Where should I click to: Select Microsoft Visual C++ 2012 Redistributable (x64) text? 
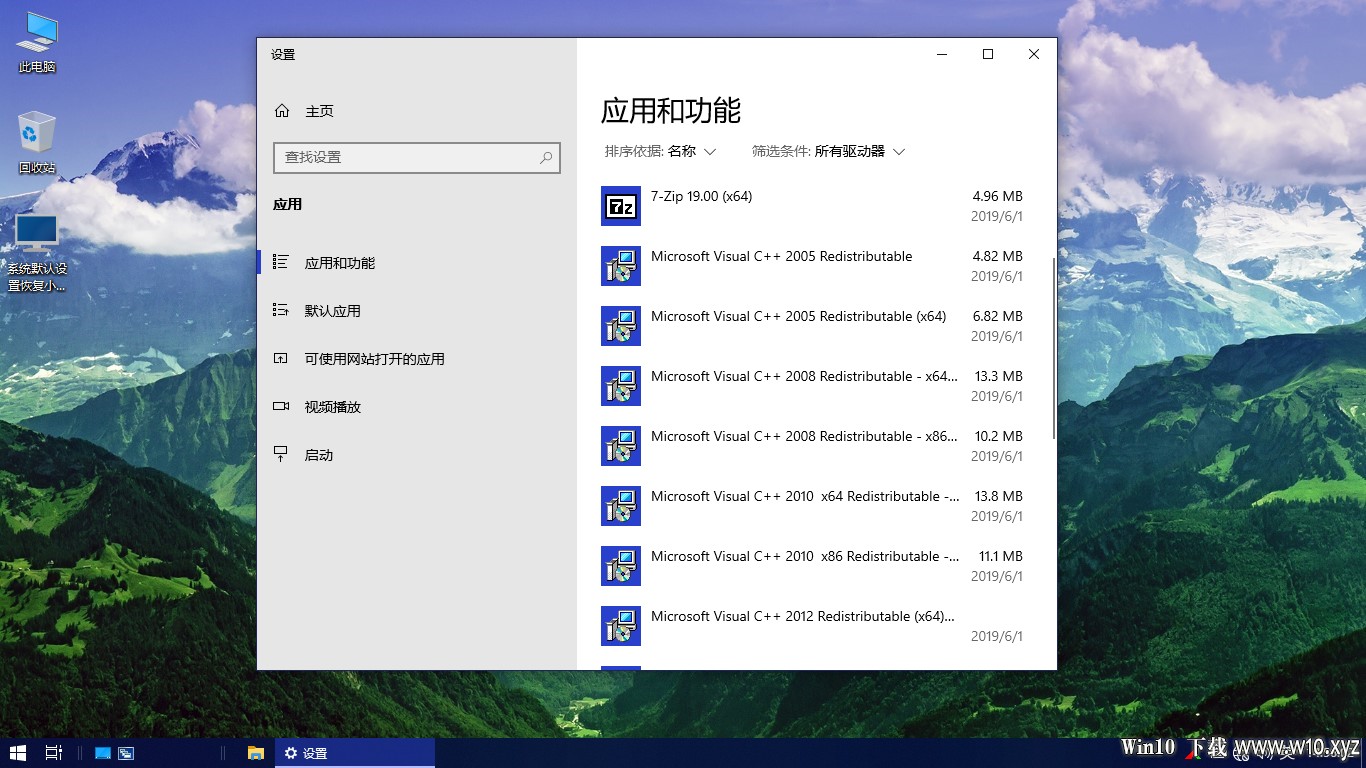coord(803,616)
